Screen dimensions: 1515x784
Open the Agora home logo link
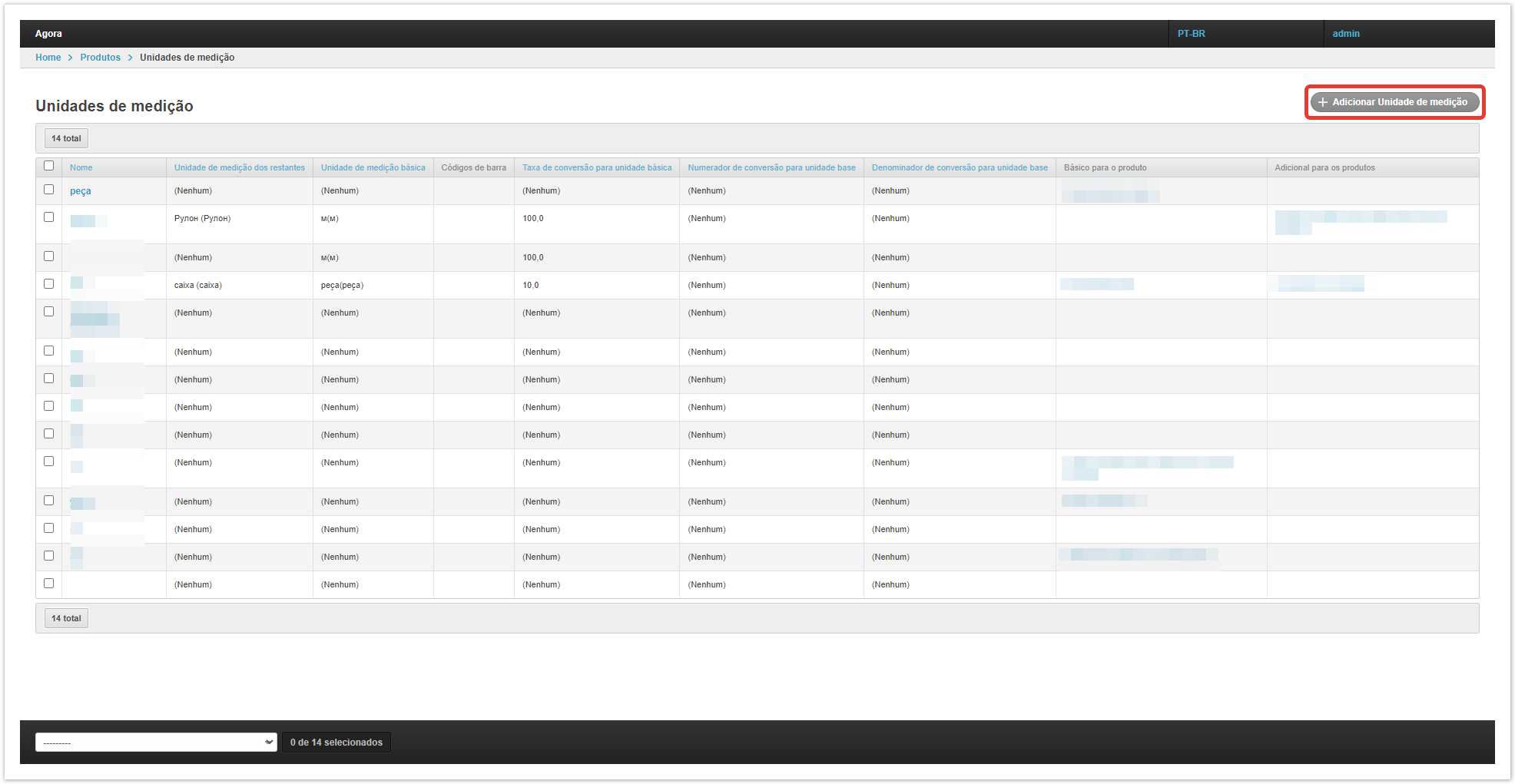coord(48,34)
